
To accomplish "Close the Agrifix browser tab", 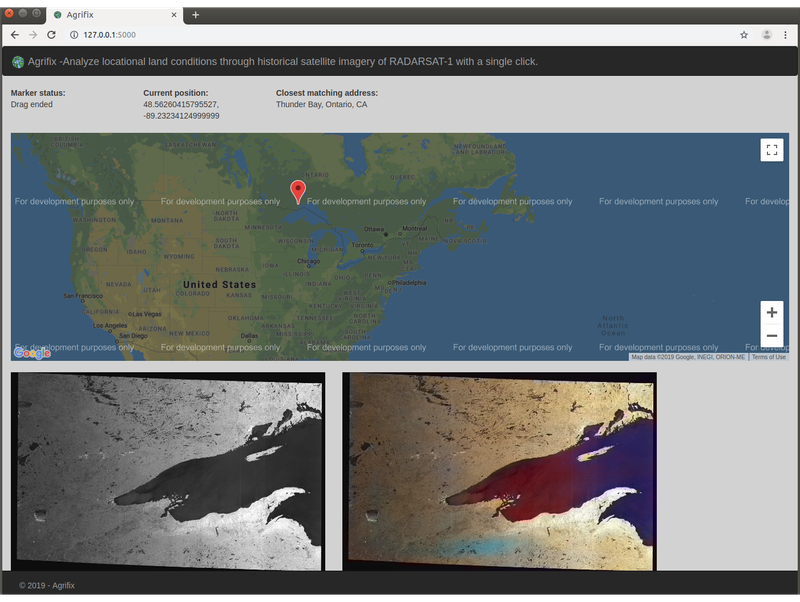I will [174, 15].
